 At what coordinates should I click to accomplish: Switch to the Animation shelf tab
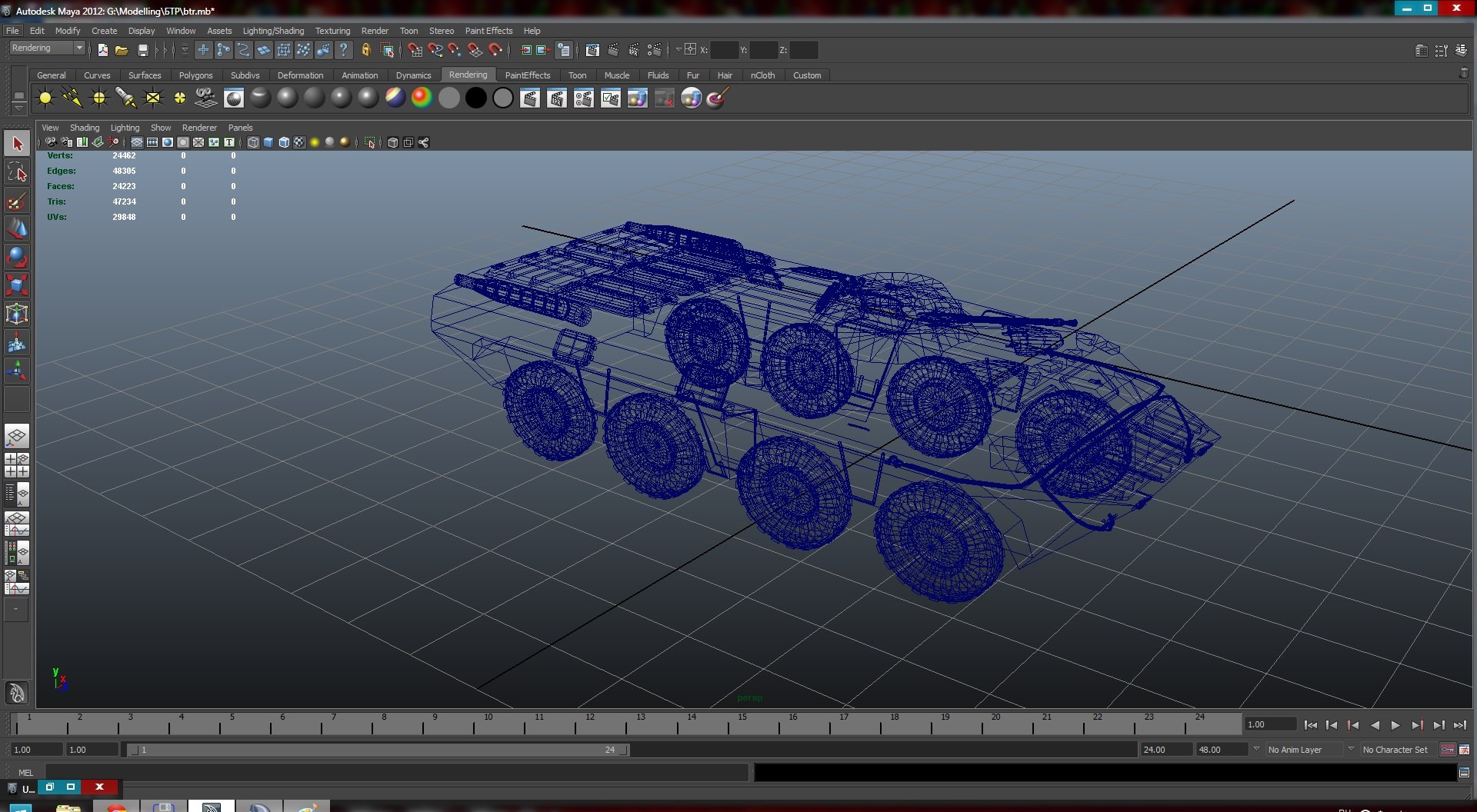point(359,75)
